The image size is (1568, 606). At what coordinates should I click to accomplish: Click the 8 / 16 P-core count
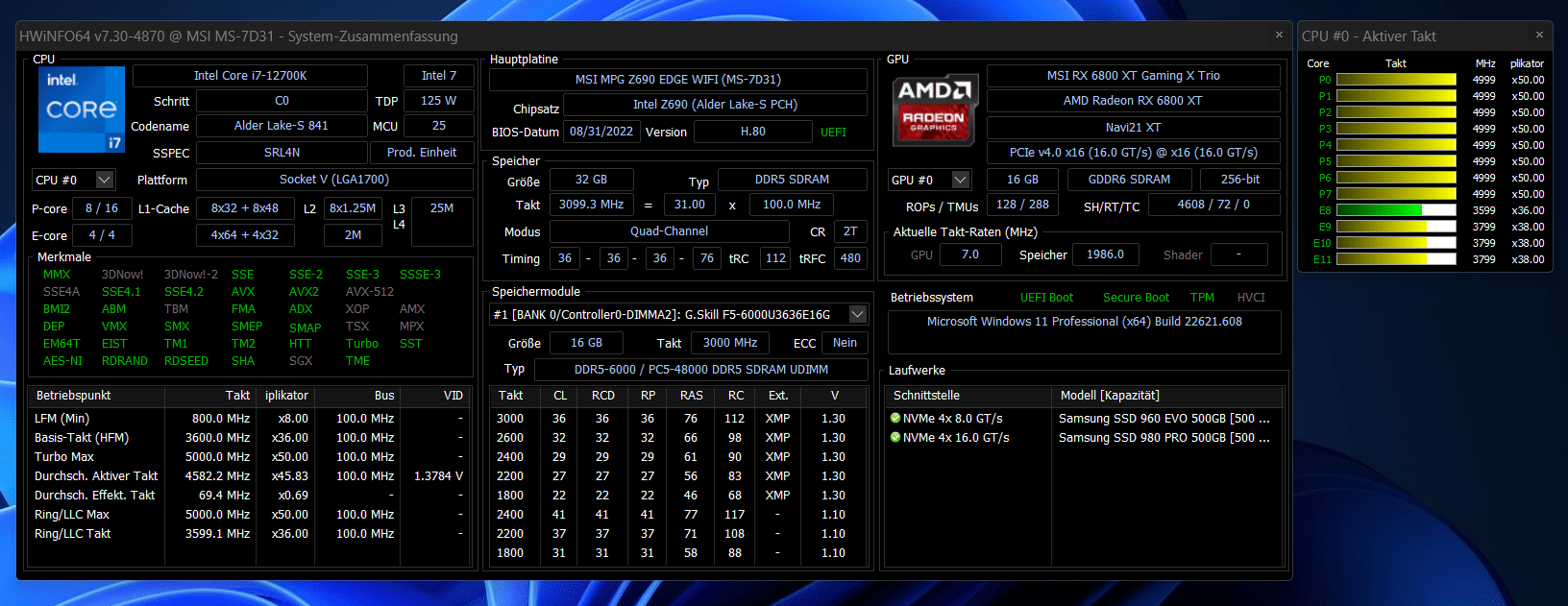click(x=102, y=208)
